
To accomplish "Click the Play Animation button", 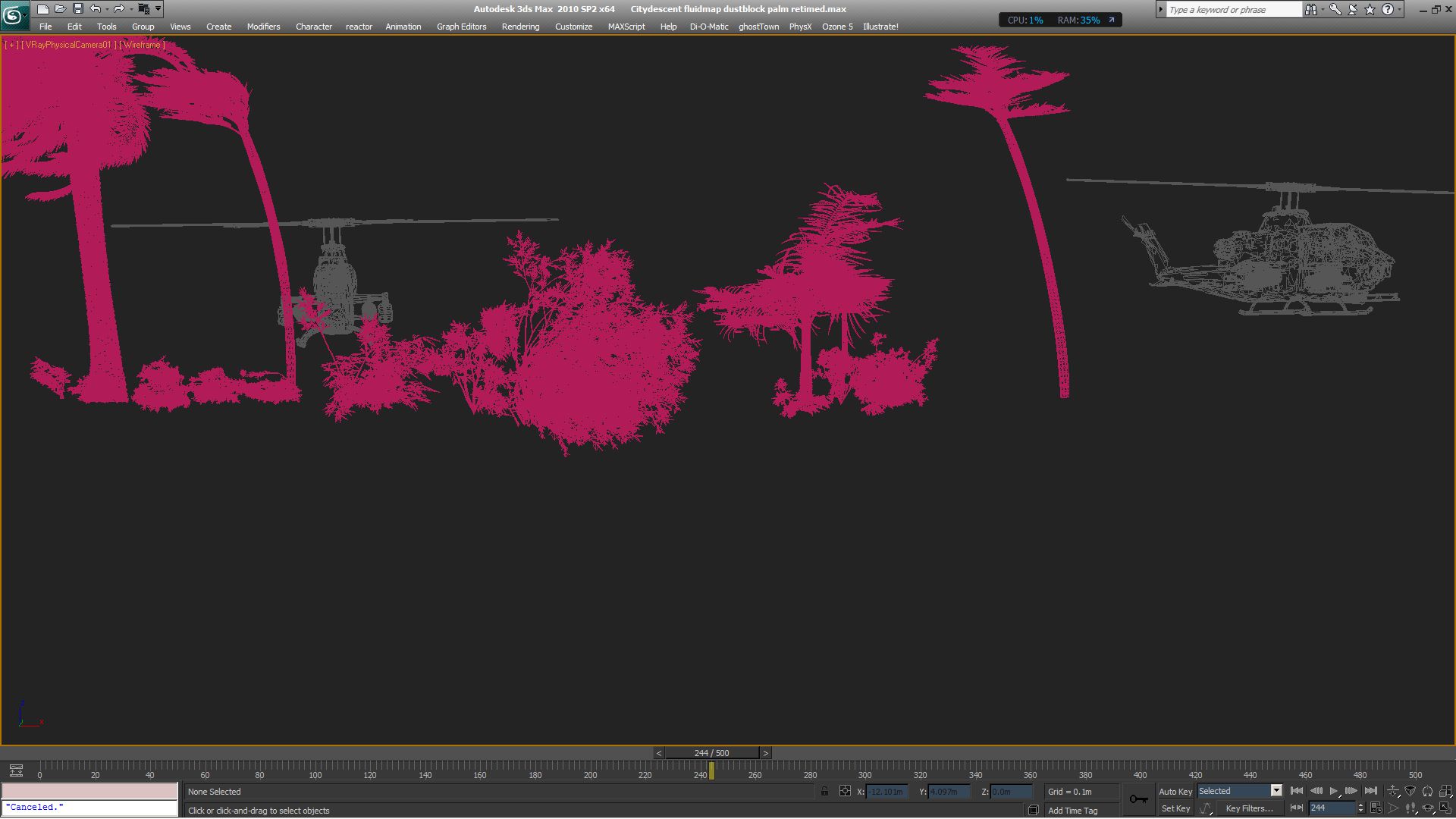I will pos(1334,791).
